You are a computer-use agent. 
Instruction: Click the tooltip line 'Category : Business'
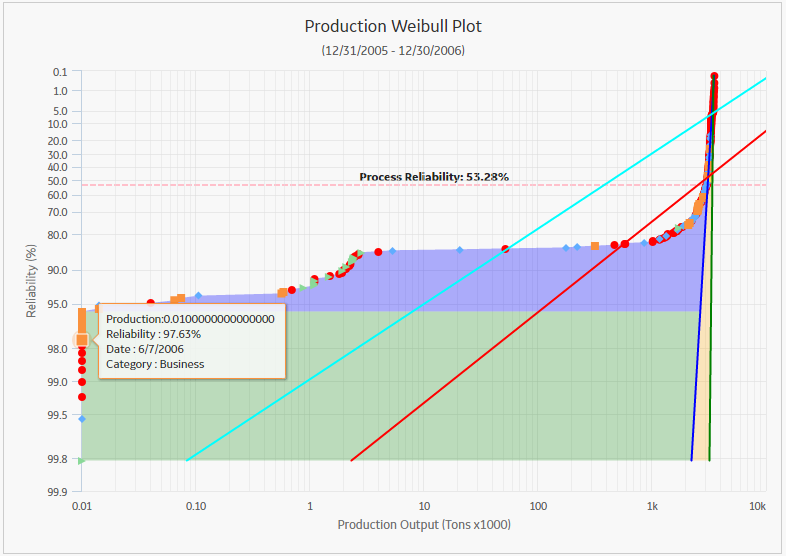pos(155,364)
